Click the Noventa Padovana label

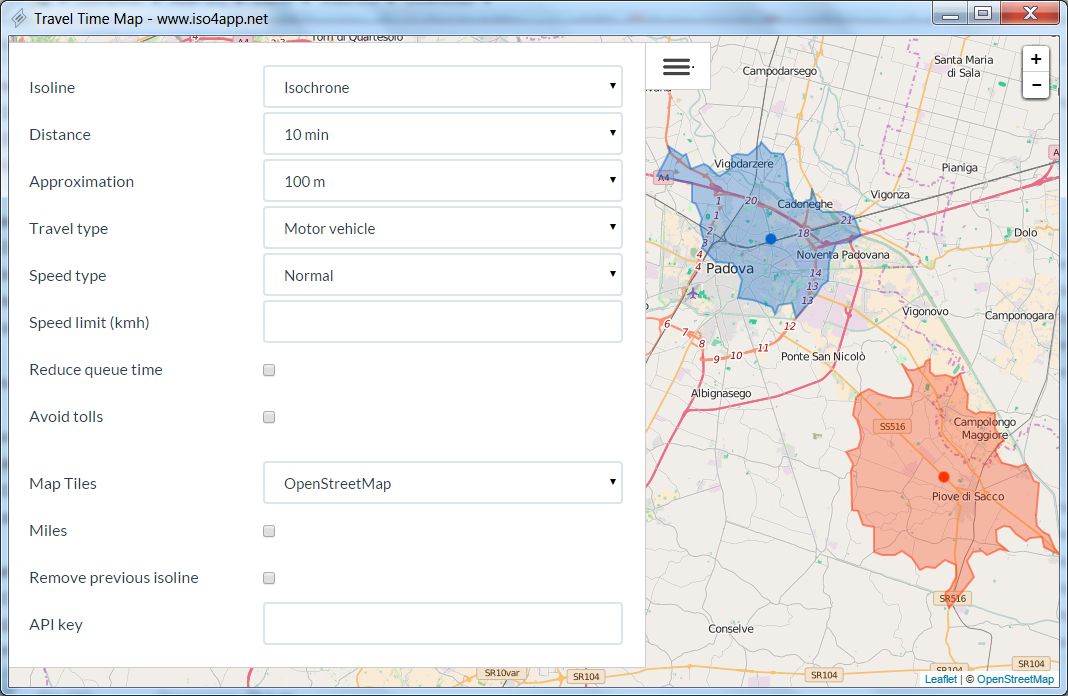coord(843,255)
